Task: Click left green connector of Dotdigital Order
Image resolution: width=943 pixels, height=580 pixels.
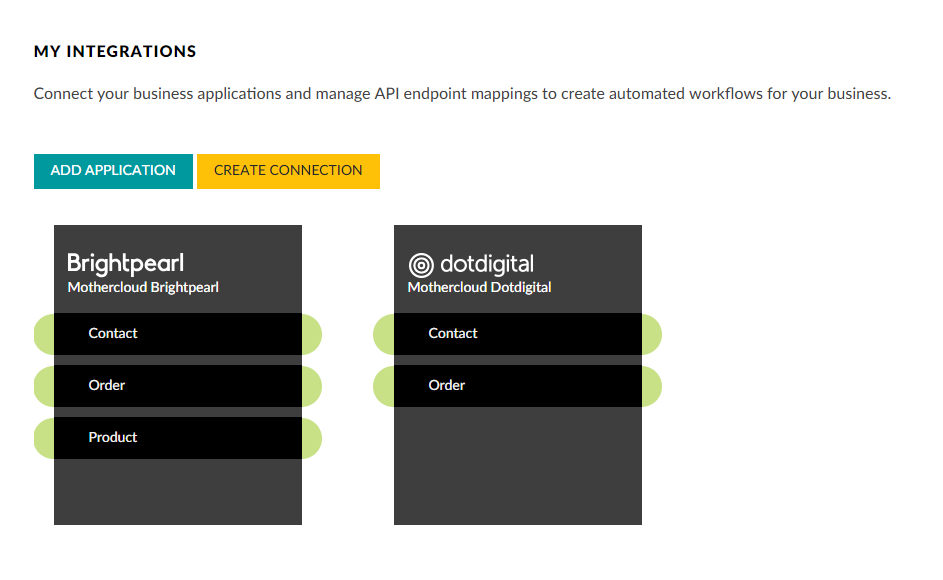Action: click(x=384, y=386)
